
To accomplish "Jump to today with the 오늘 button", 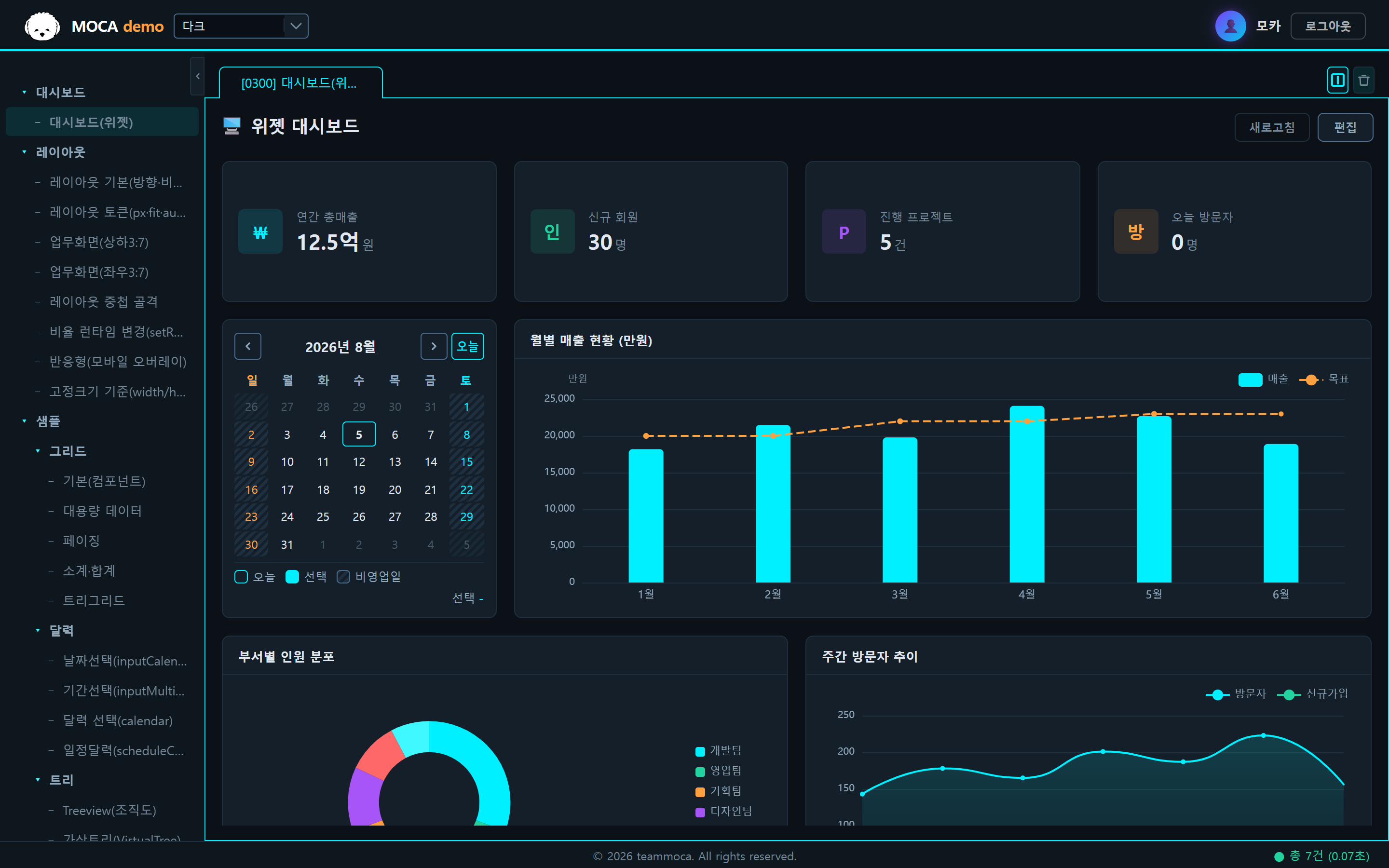I will [x=467, y=346].
